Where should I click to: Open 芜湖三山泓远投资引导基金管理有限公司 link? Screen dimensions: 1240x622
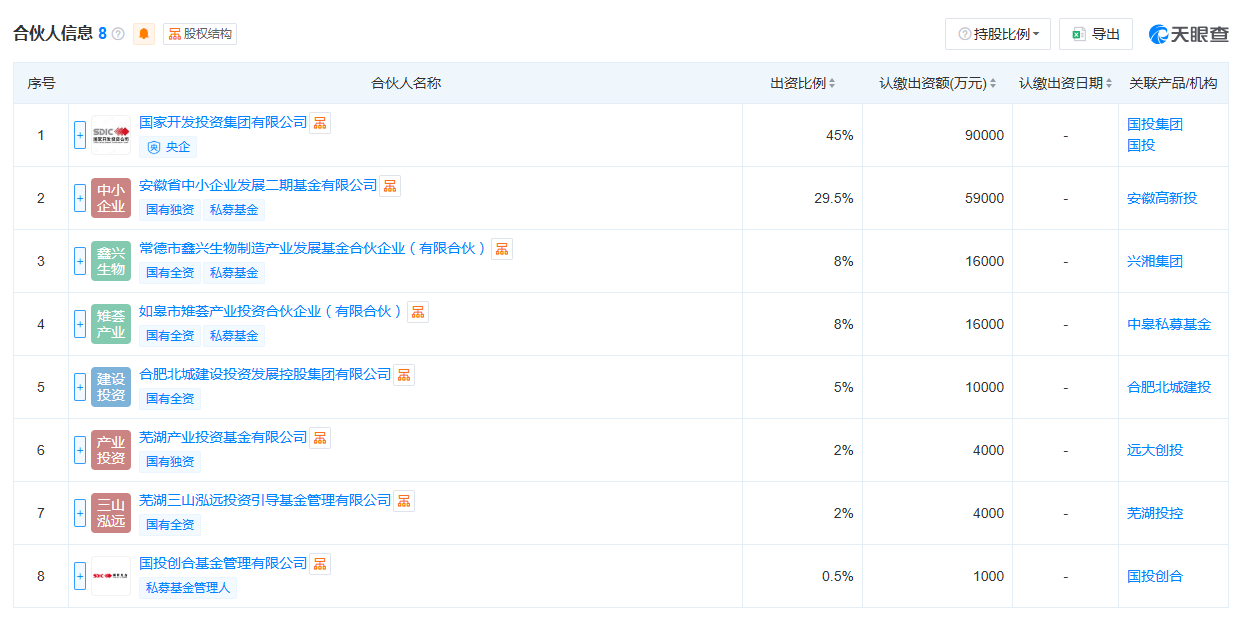(x=265, y=500)
